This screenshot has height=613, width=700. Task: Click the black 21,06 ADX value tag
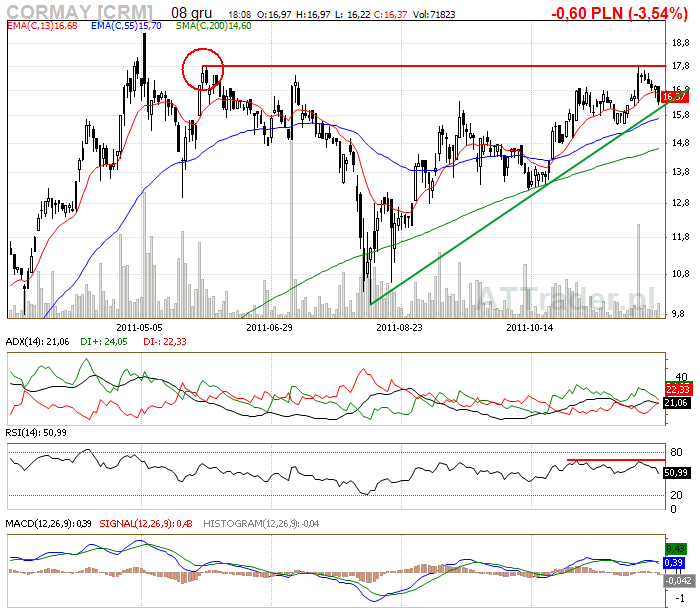tap(676, 403)
